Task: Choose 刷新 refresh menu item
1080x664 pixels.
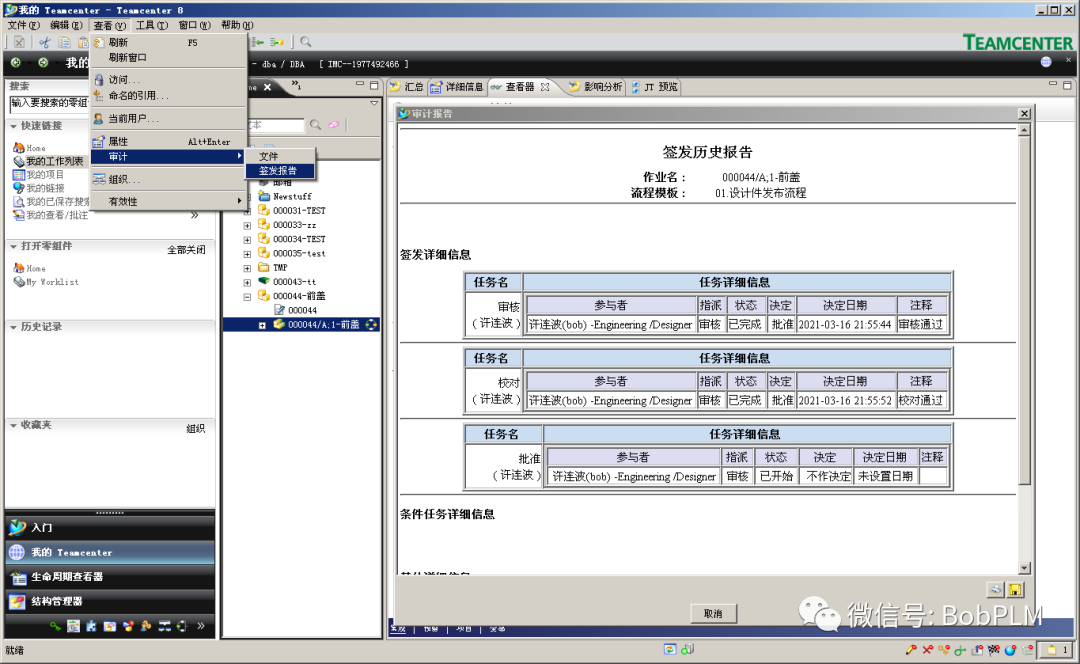Action: pyautogui.click(x=169, y=42)
